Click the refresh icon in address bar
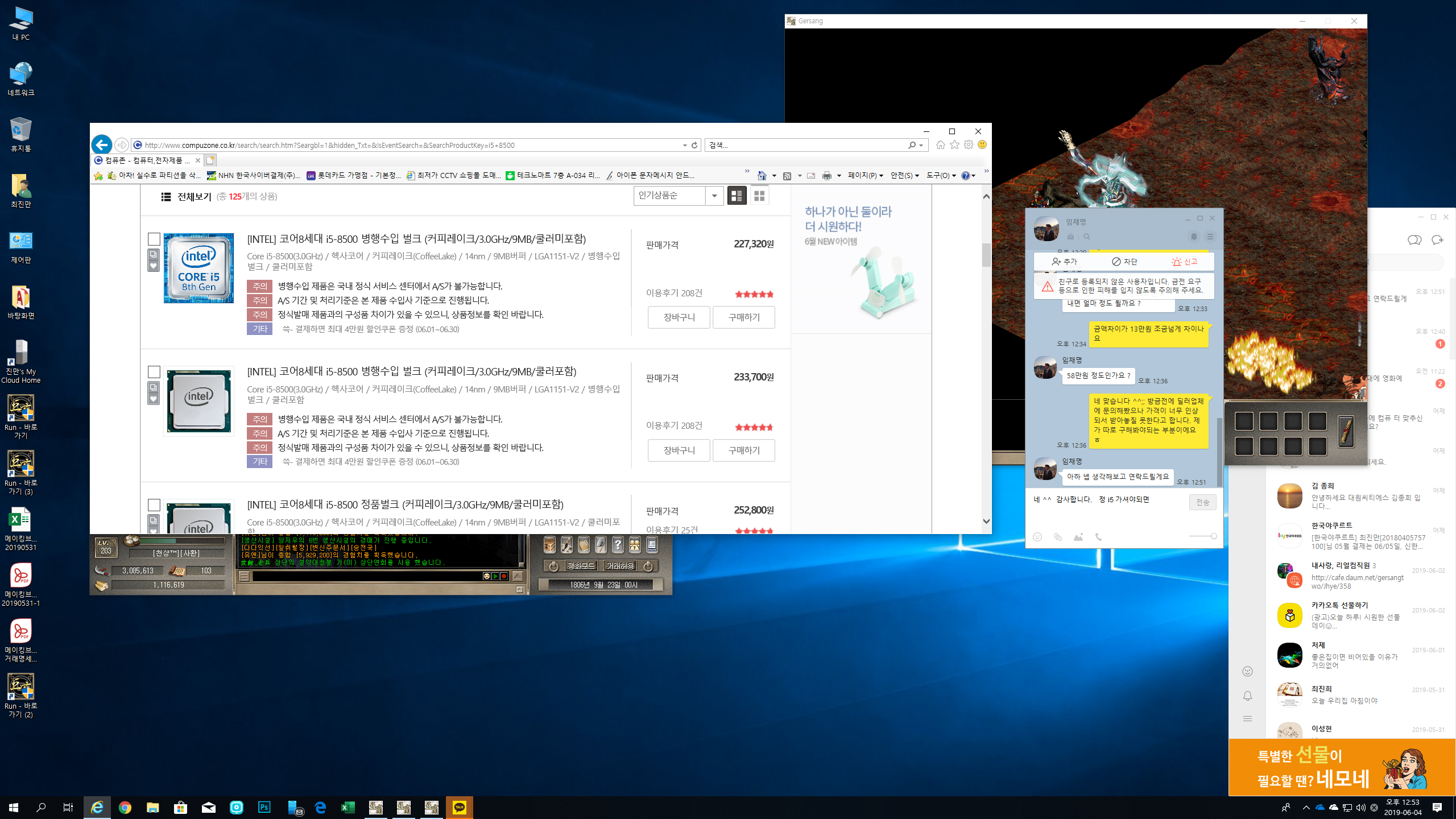The image size is (1456, 819). 694,146
